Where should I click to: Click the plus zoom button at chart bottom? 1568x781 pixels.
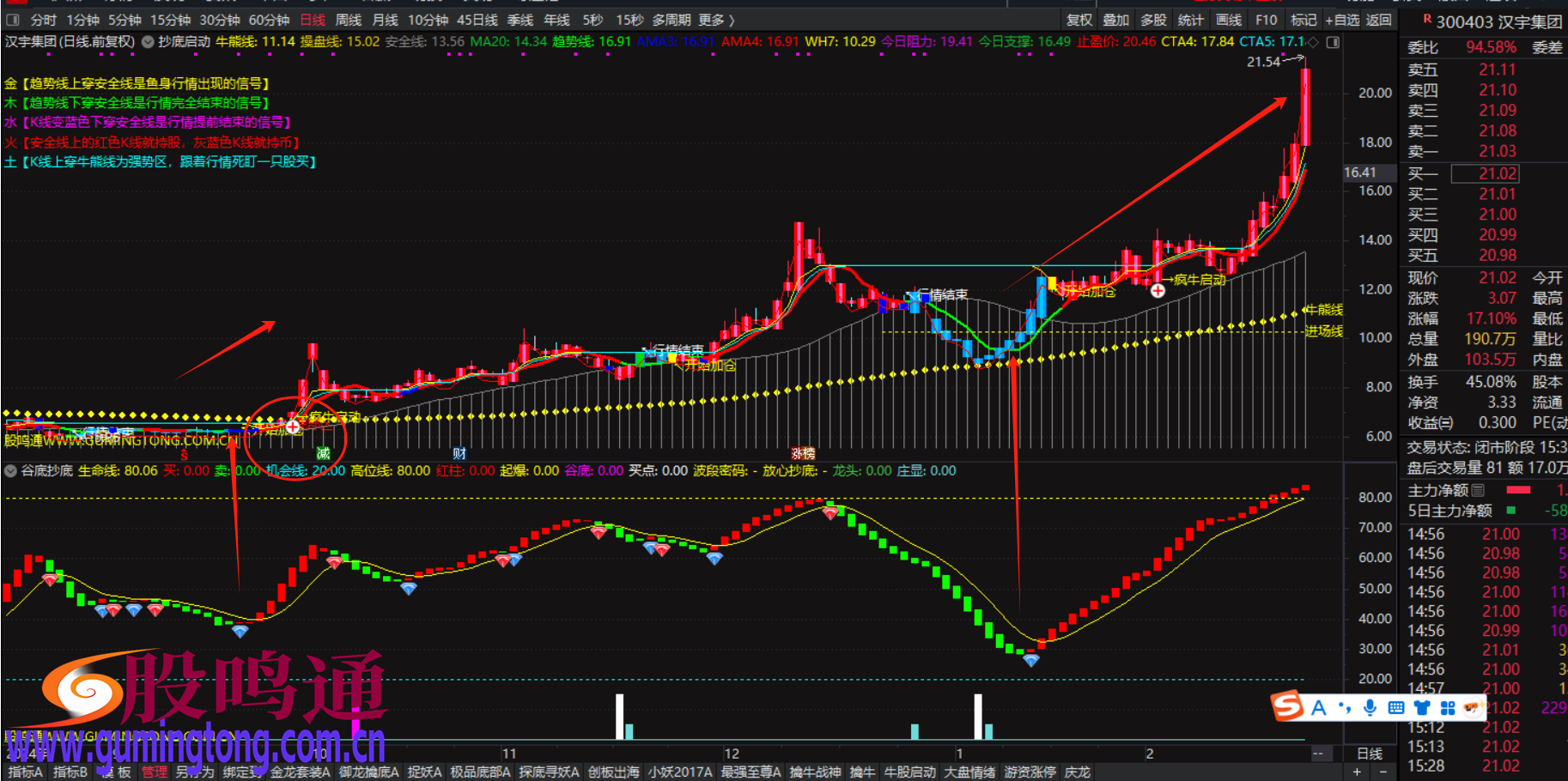pos(1357,772)
